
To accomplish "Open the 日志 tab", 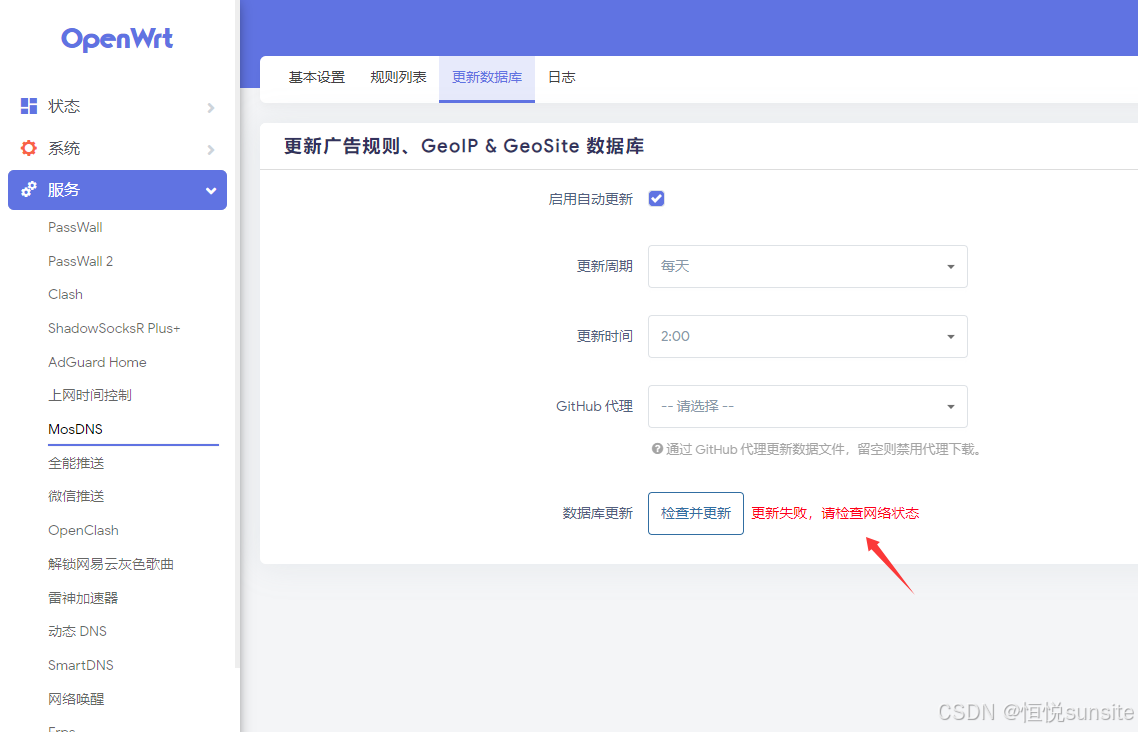I will point(562,78).
